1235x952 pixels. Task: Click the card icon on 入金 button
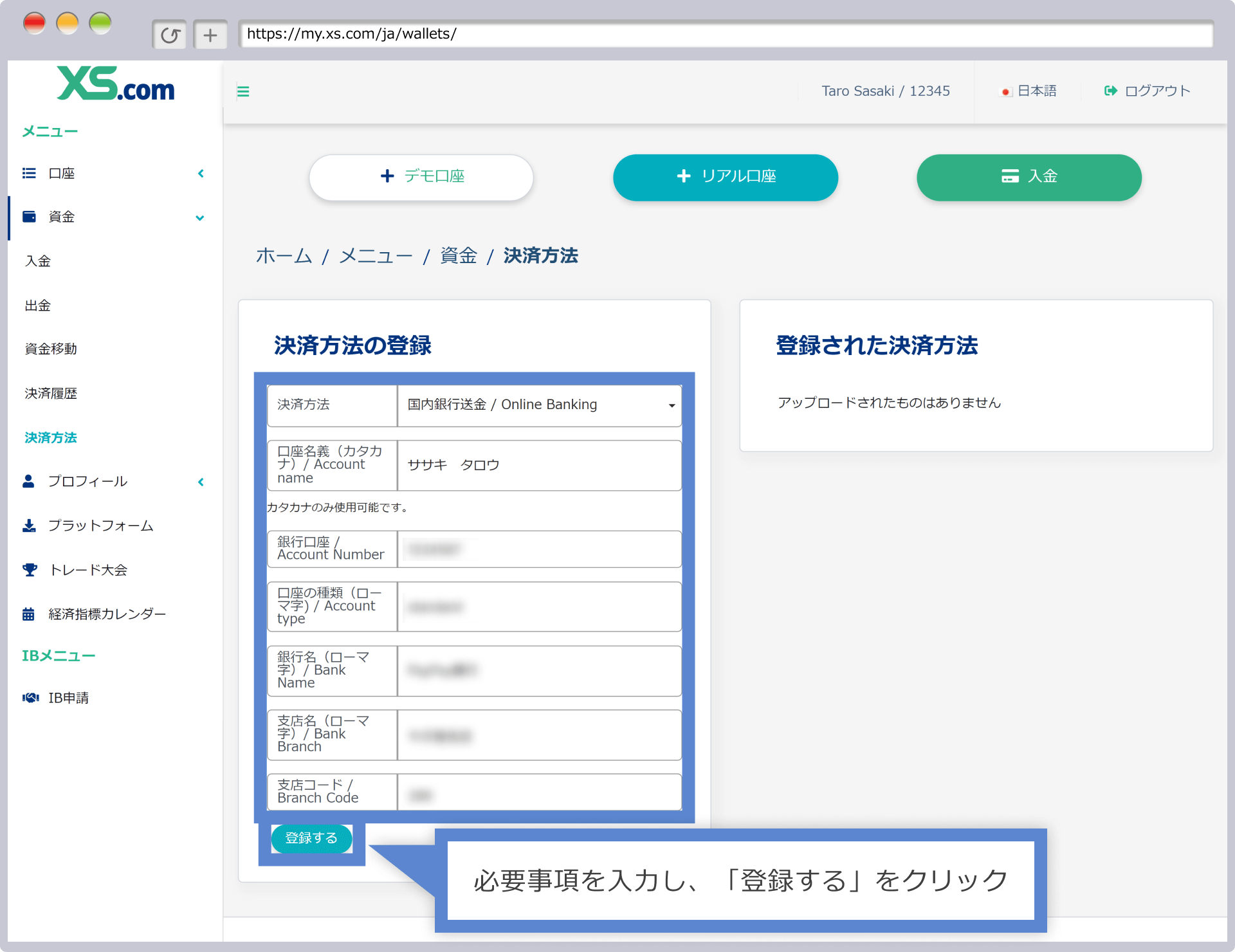pos(1010,176)
